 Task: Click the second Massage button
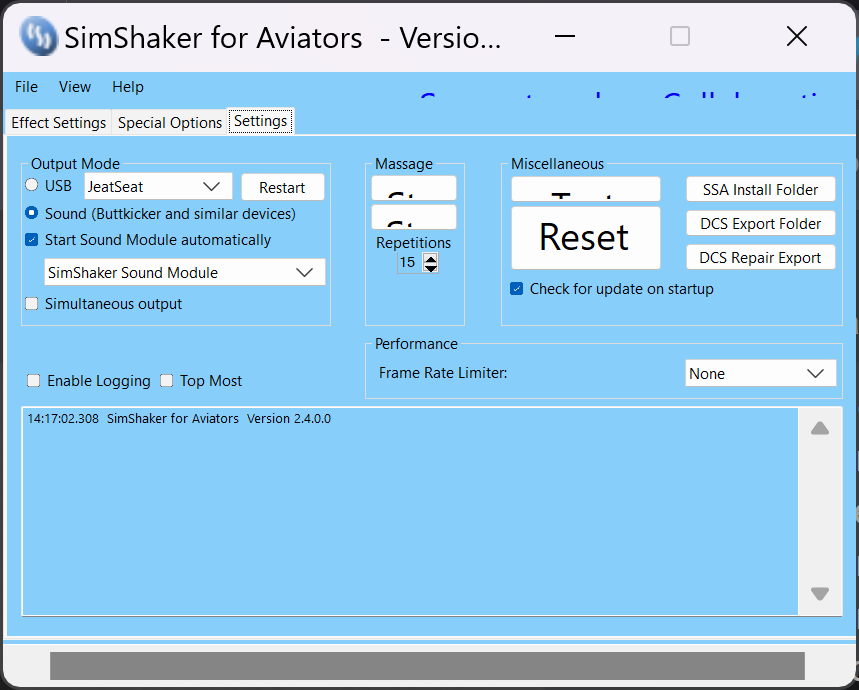point(414,217)
